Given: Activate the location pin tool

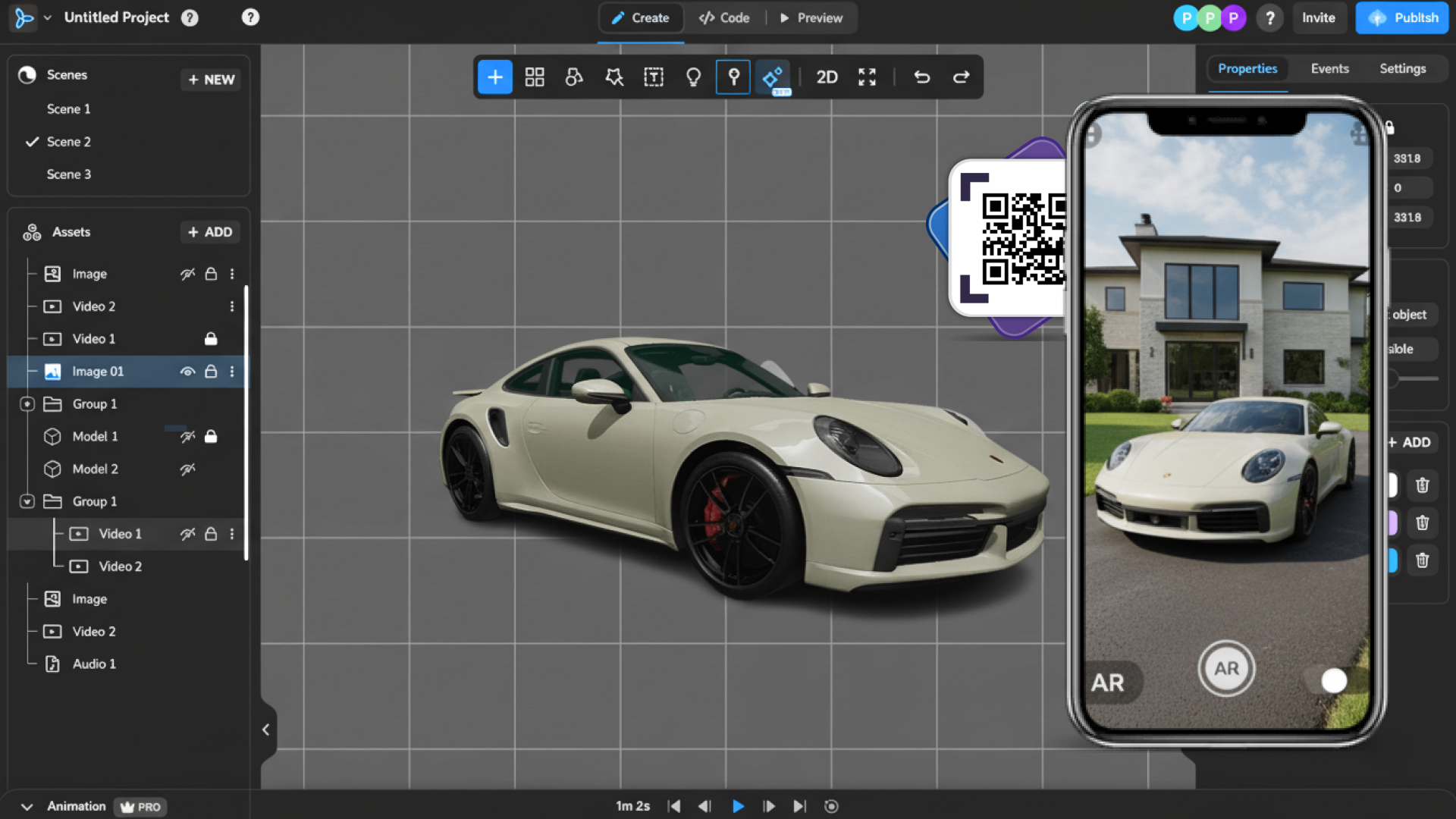Looking at the screenshot, I should point(733,77).
